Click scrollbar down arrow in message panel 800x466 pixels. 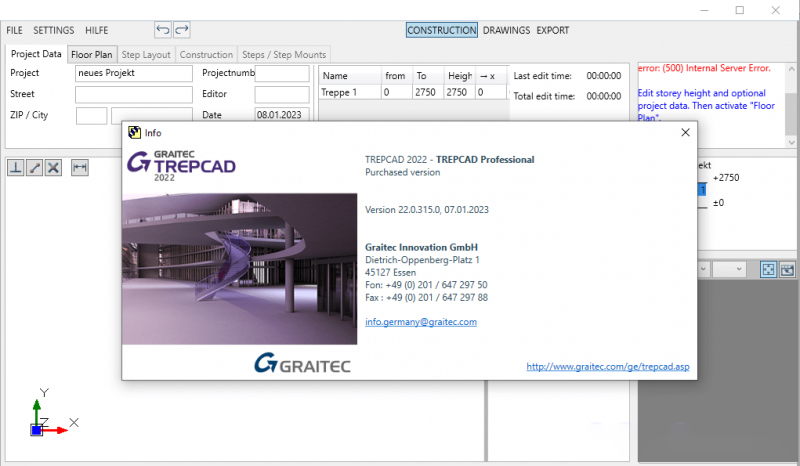pos(791,142)
